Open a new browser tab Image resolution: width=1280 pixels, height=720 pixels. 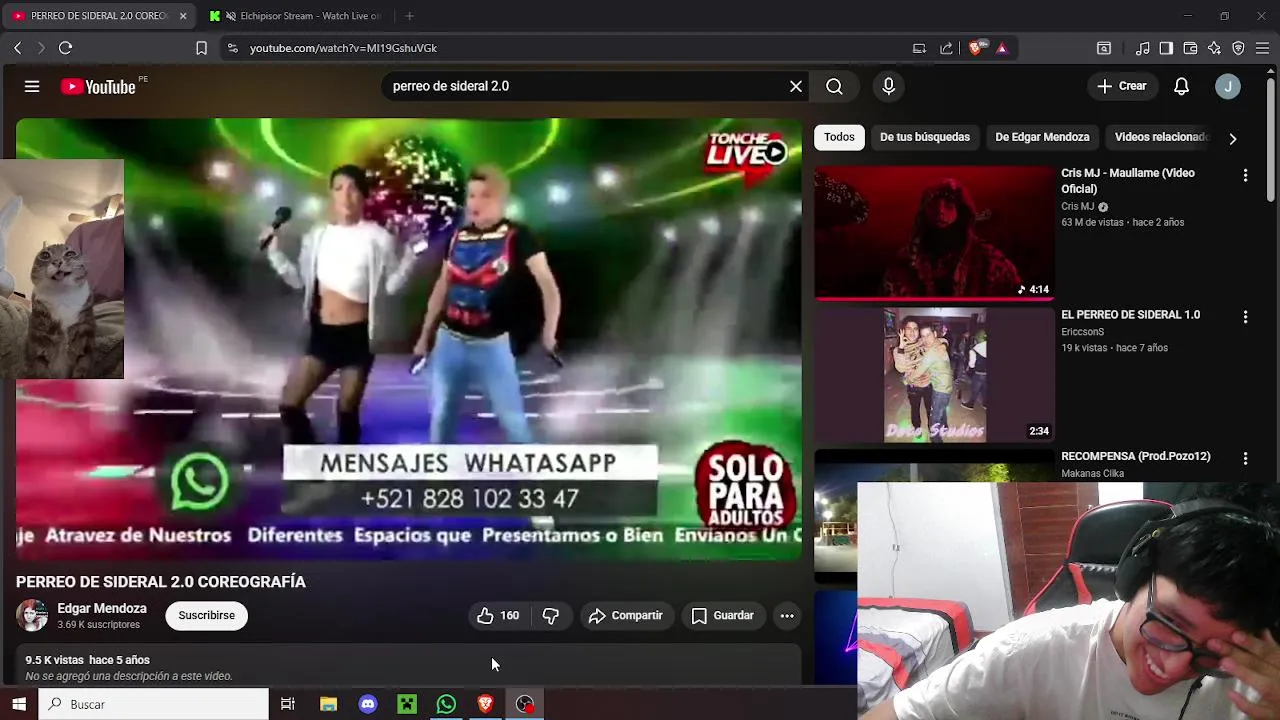409,16
